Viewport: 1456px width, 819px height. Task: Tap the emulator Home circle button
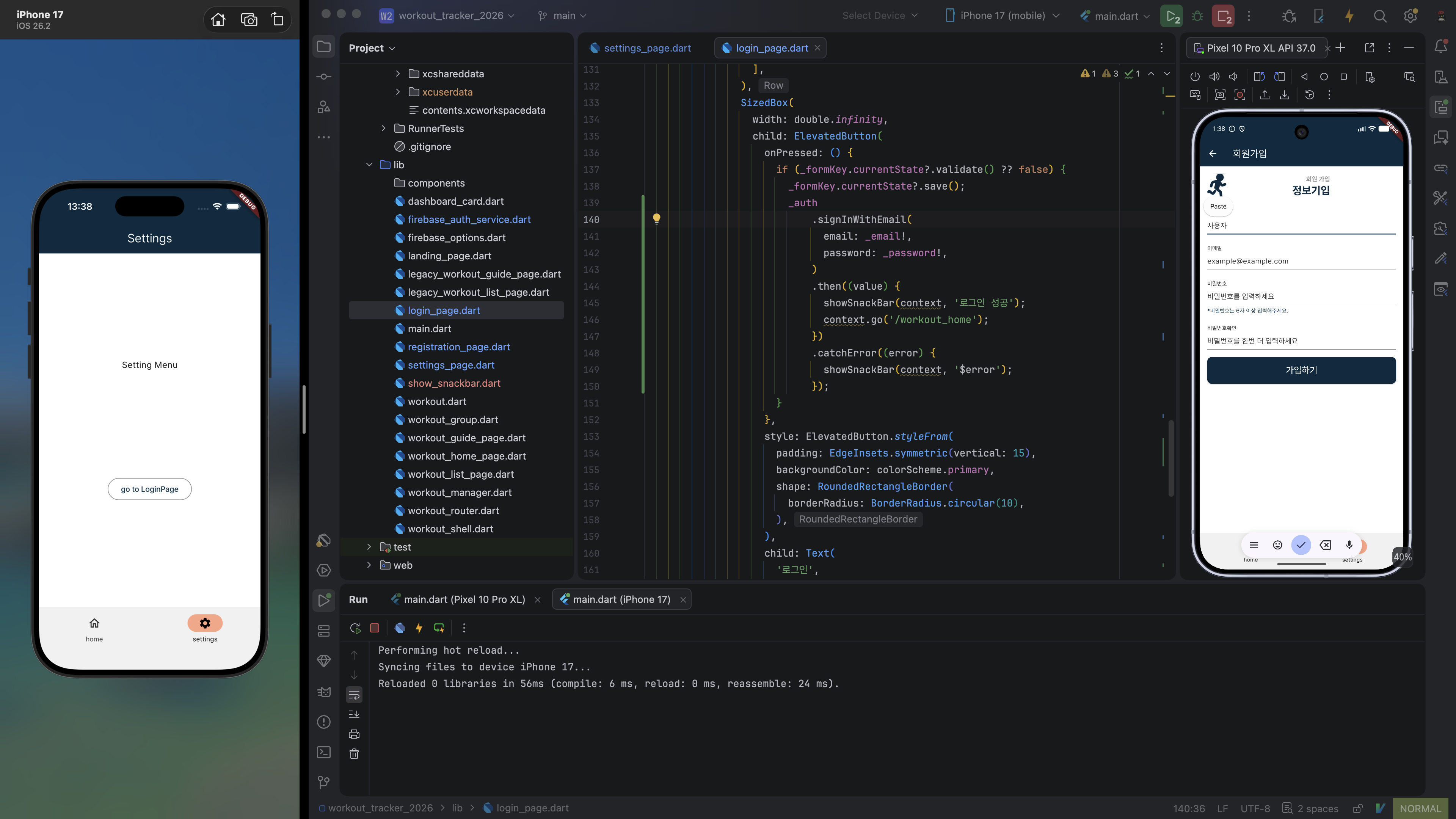[x=1324, y=76]
